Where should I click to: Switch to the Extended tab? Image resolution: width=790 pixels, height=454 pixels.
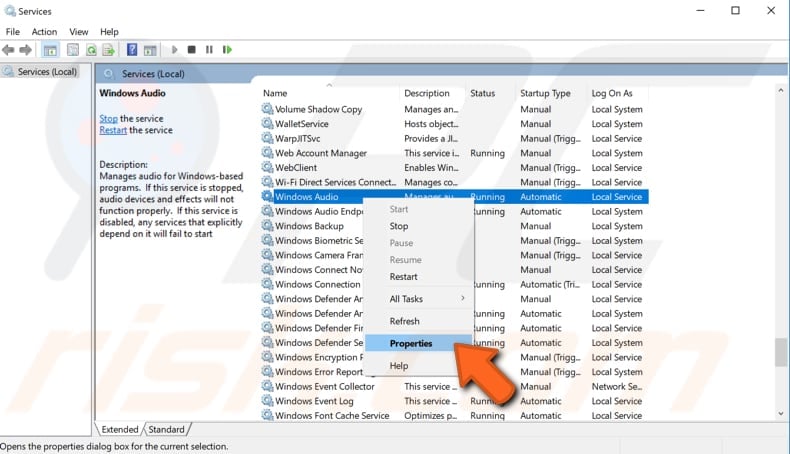[120, 429]
